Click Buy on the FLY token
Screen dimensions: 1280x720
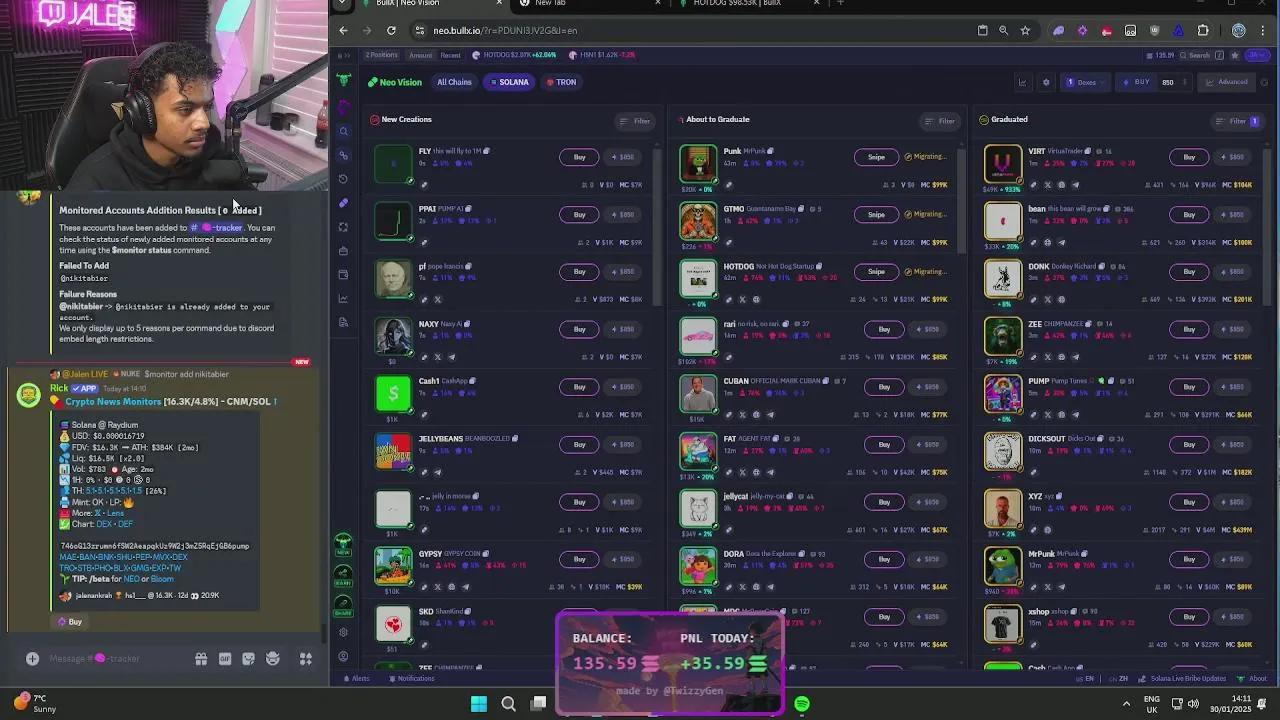click(579, 157)
